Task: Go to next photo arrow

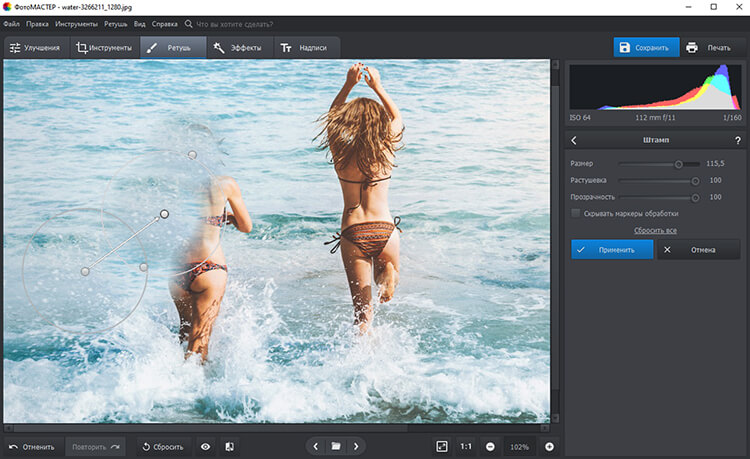Action: 356,447
